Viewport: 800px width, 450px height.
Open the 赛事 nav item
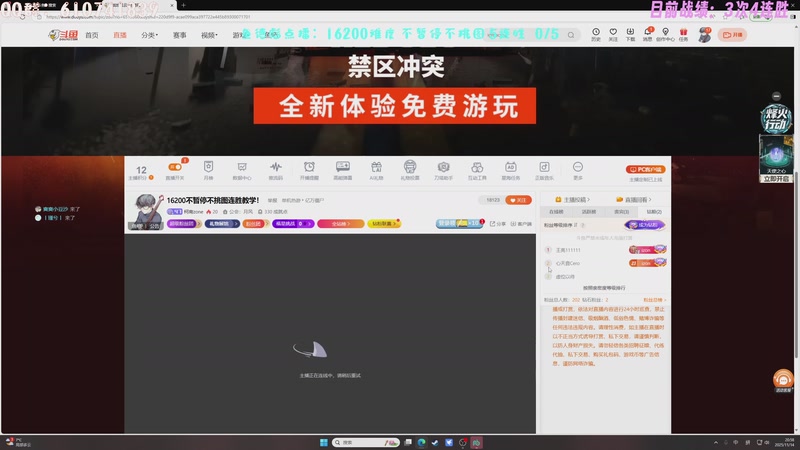[x=180, y=35]
